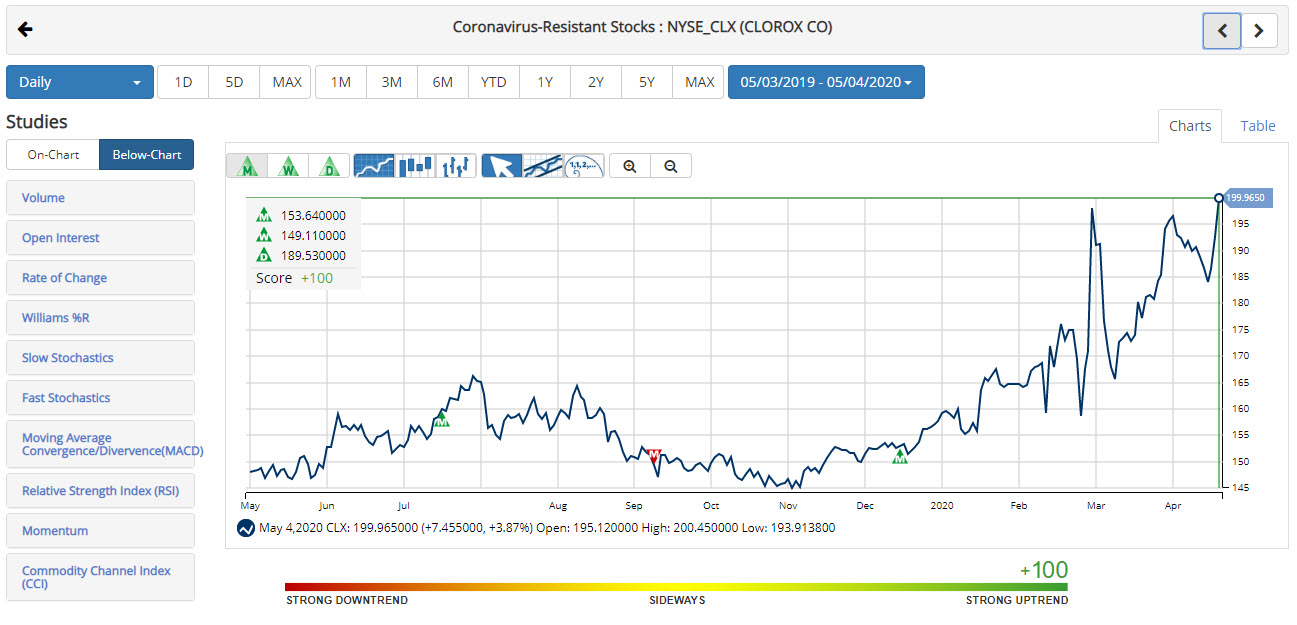Click the Coronavirus-Resistant Stocks title
The height and width of the screenshot is (625, 1297).
(643, 27)
